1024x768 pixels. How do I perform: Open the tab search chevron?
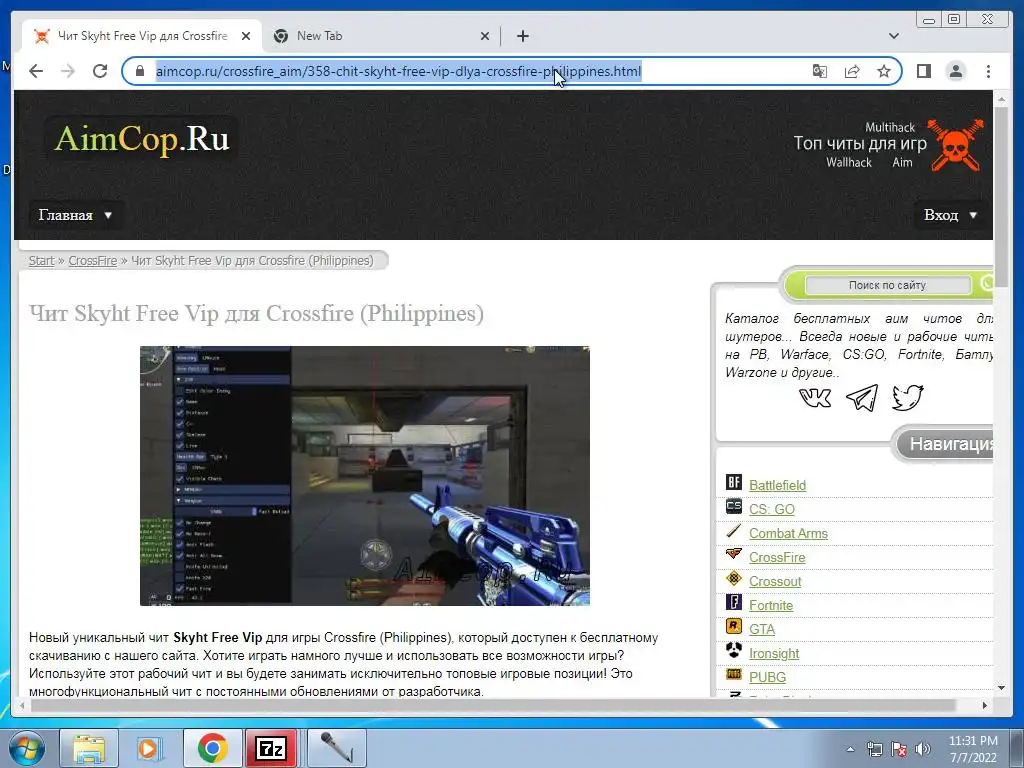[x=893, y=36]
